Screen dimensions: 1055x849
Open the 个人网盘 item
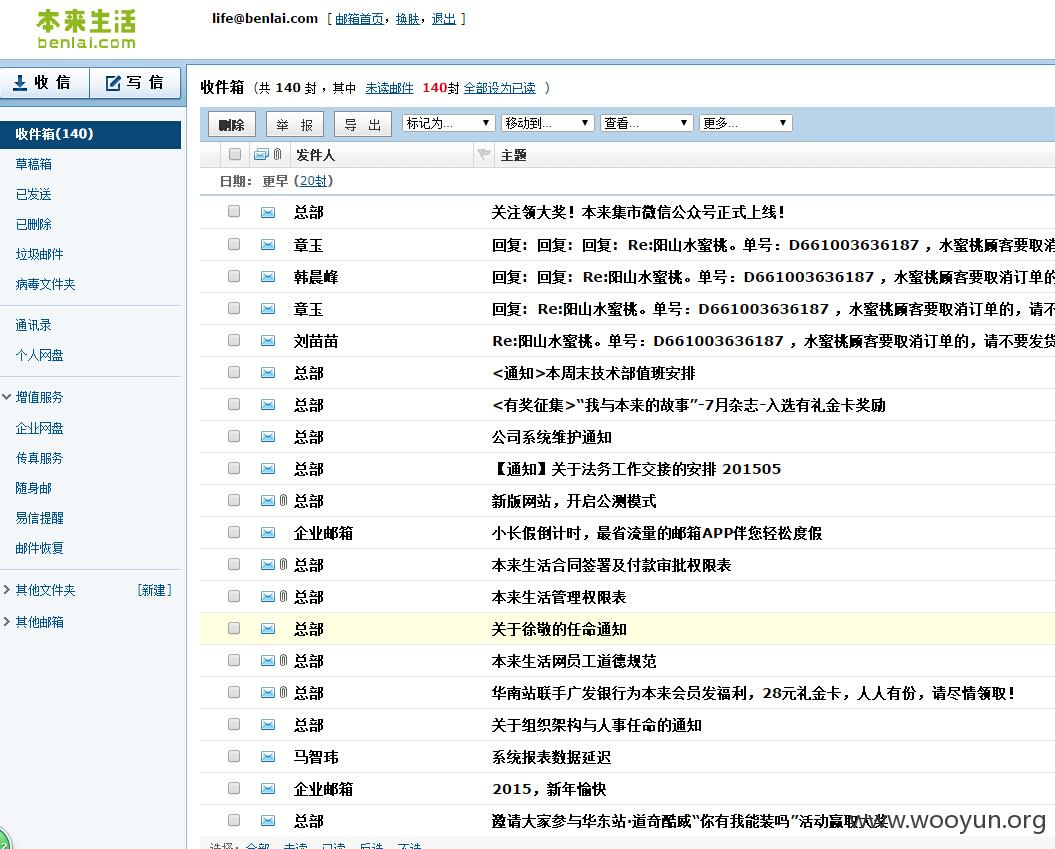click(40, 355)
